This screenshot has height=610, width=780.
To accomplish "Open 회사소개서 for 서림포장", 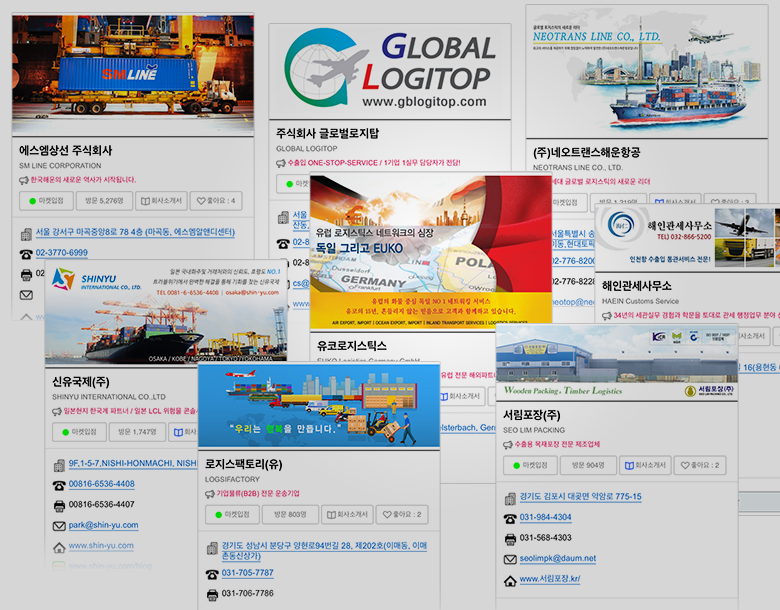I will pyautogui.click(x=645, y=465).
